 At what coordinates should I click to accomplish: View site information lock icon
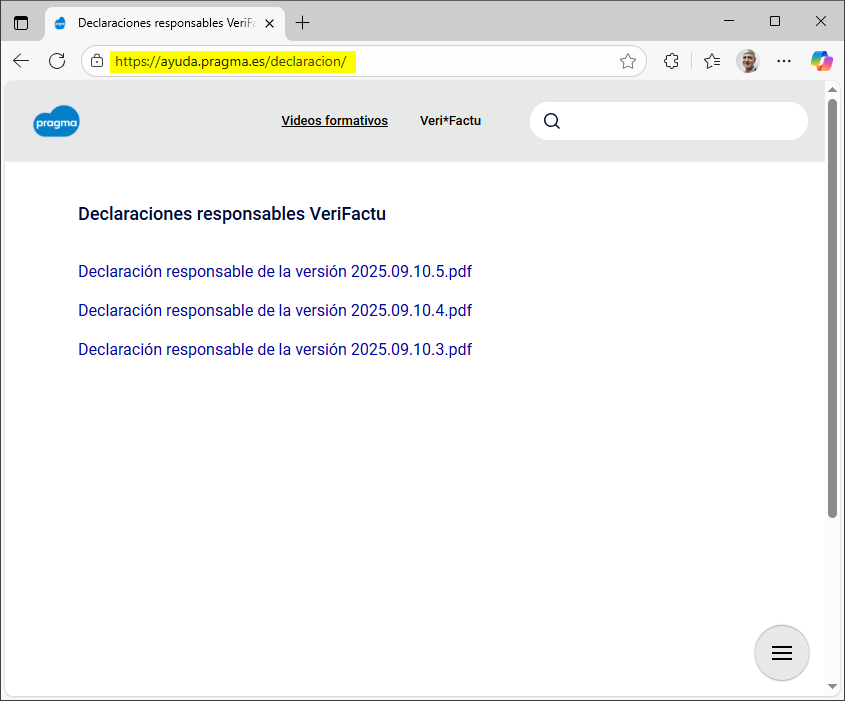(x=97, y=61)
